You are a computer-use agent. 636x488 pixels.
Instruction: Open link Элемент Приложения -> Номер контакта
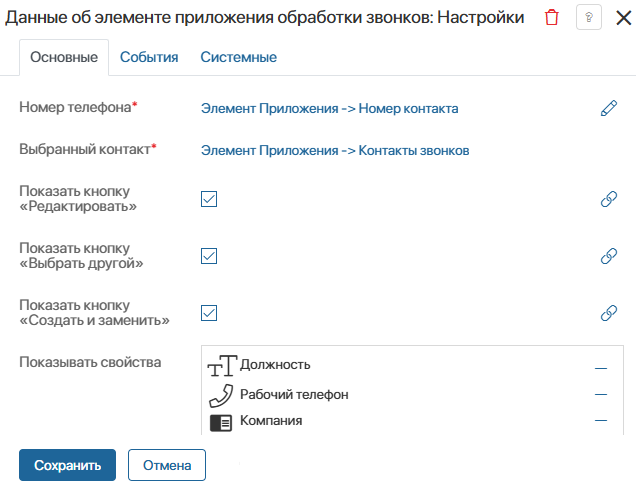pos(329,109)
